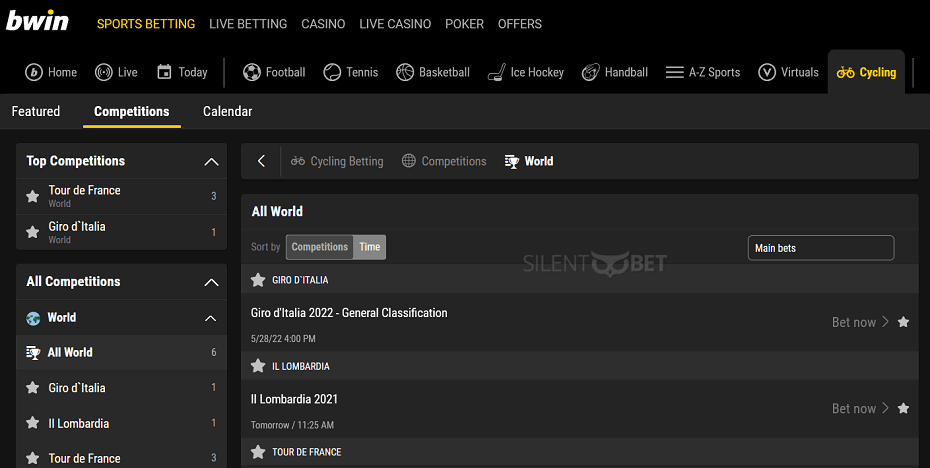This screenshot has height=468, width=930.
Task: Click the 5/28/22 4:00 PM date
Action: (x=283, y=339)
